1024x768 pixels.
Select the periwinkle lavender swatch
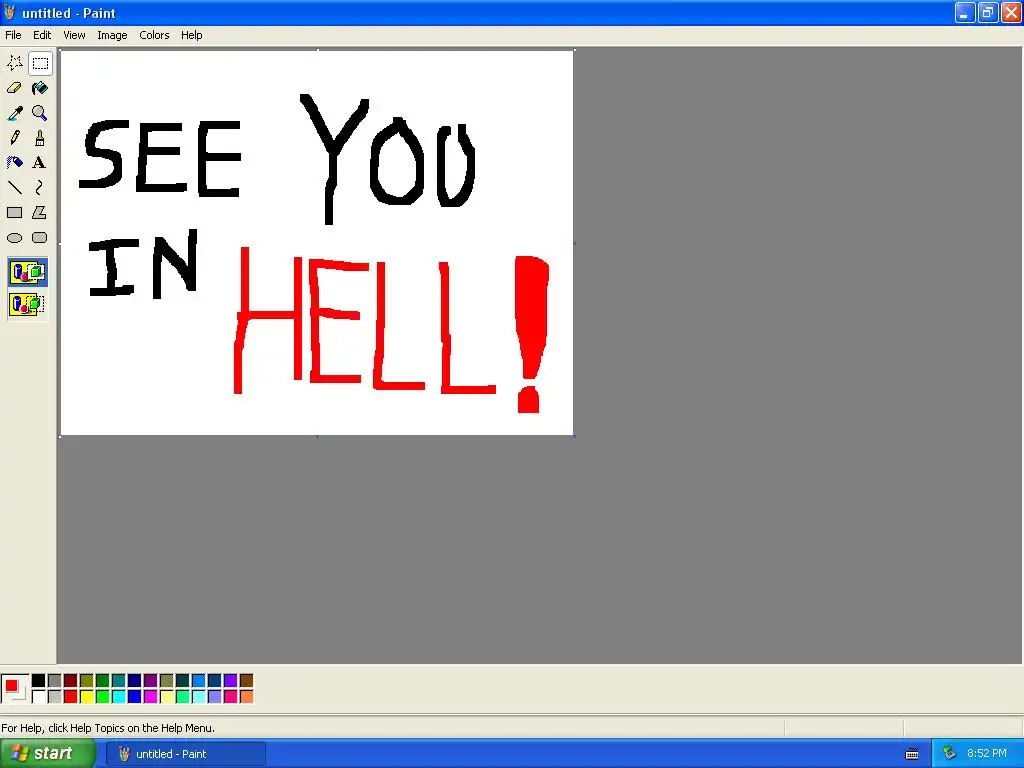(215, 697)
